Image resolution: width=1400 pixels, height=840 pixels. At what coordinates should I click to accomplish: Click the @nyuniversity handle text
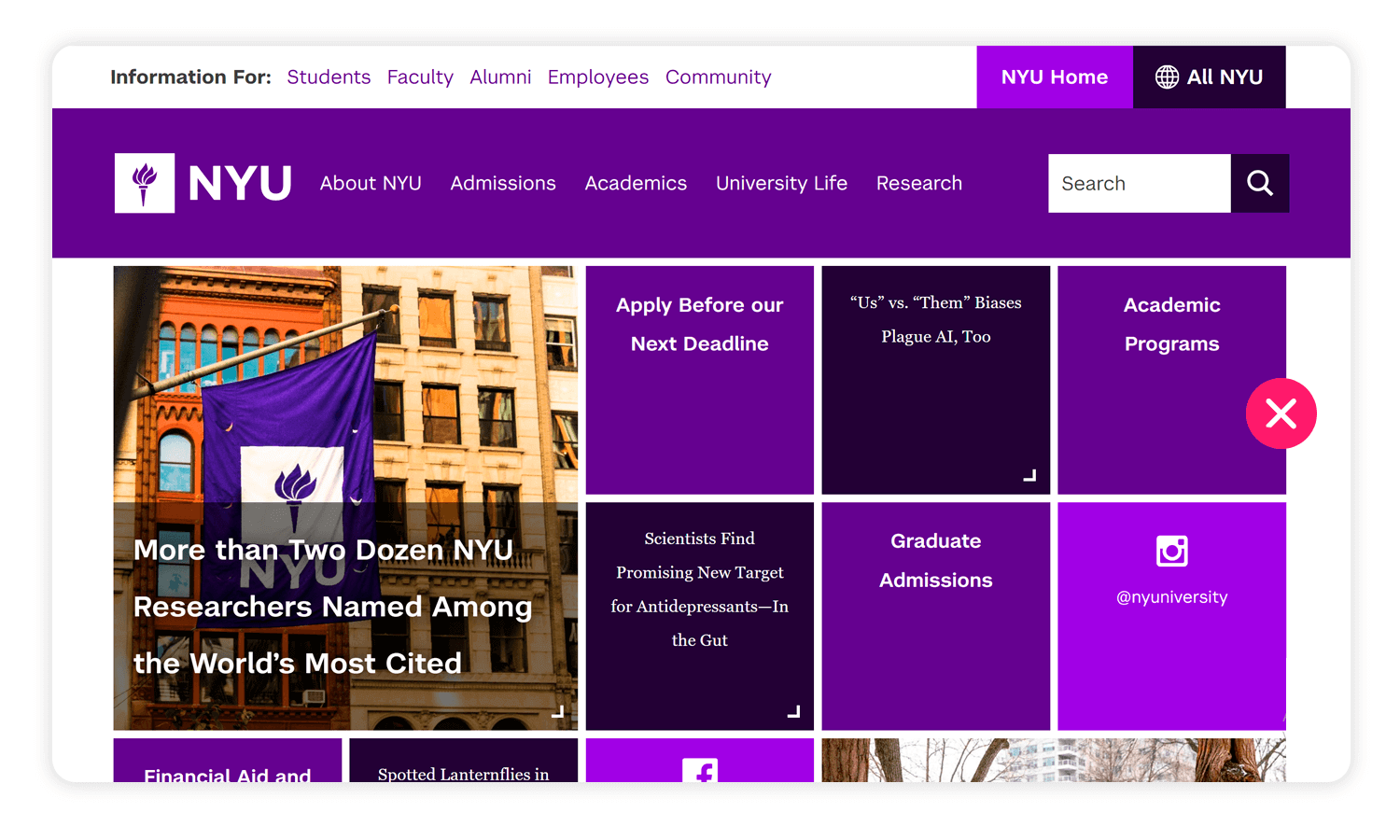pyautogui.click(x=1172, y=597)
